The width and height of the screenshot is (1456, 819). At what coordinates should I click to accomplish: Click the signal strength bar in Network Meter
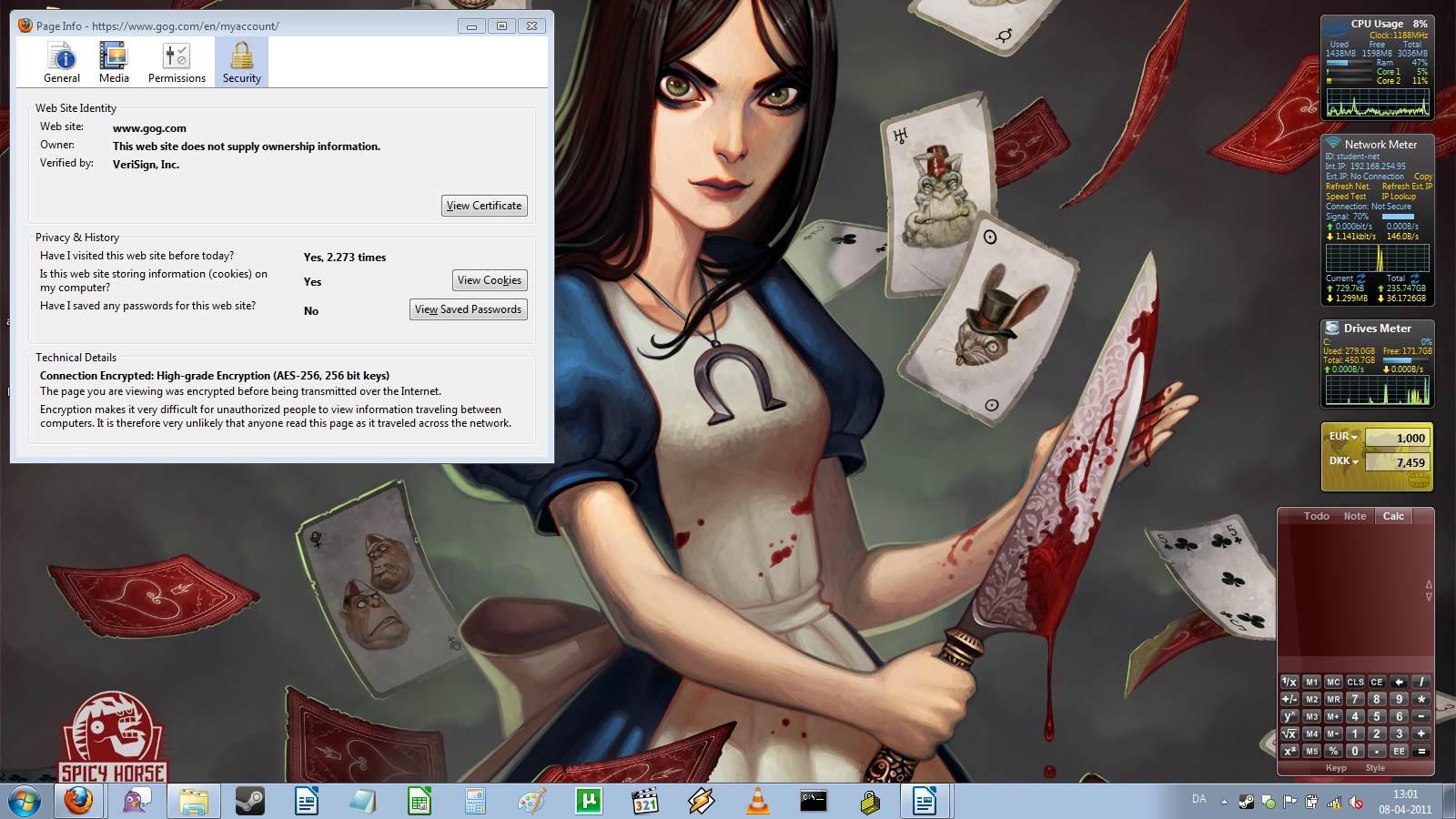tap(1398, 217)
